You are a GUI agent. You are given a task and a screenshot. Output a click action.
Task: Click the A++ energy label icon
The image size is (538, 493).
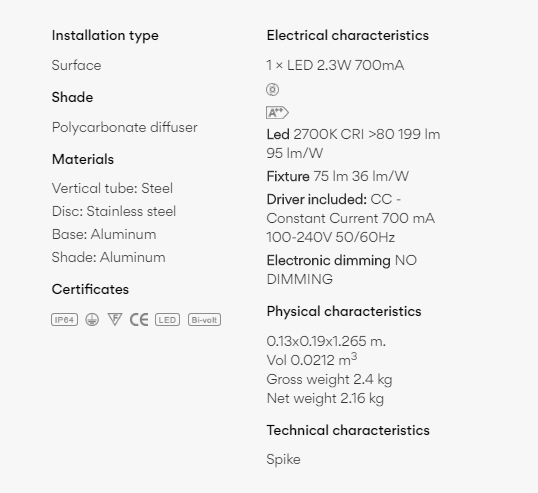277,113
